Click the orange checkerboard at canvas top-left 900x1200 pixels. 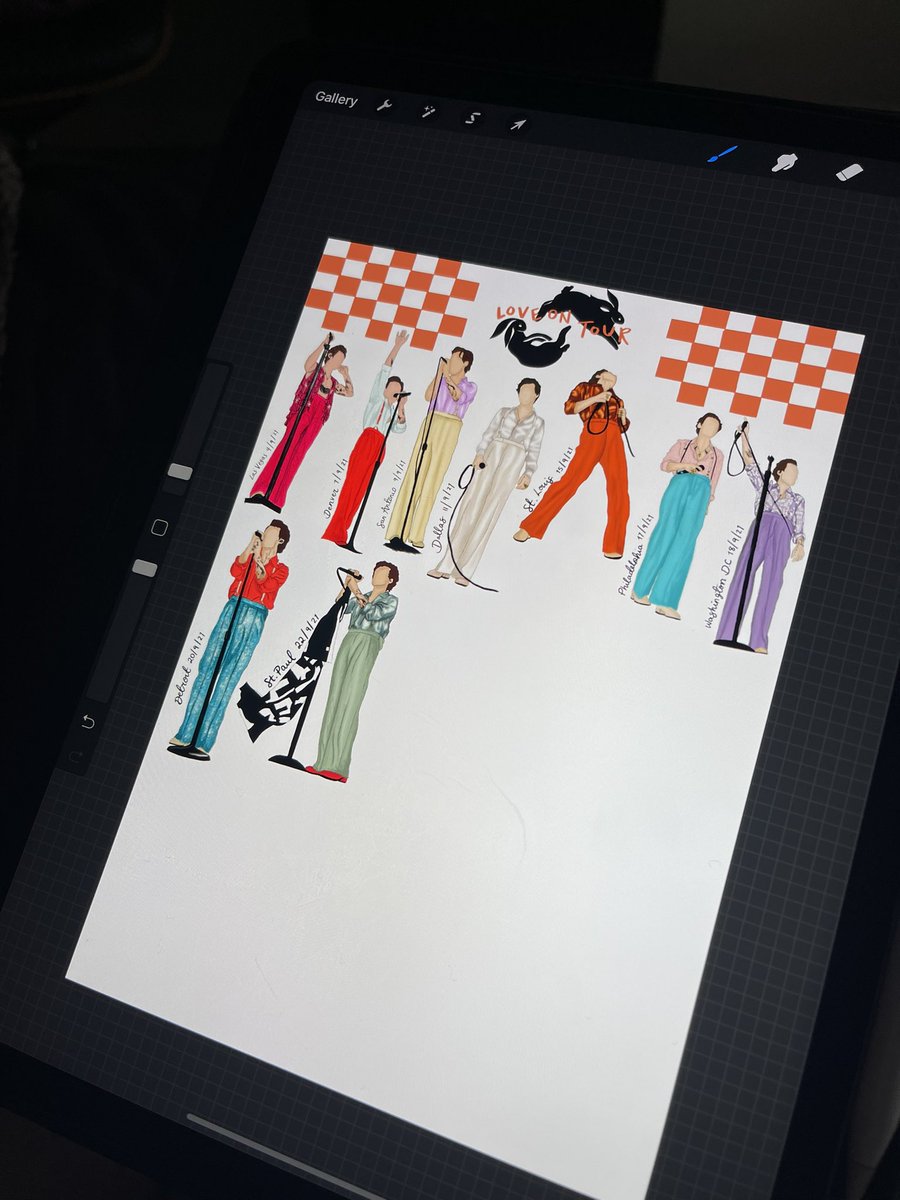392,292
